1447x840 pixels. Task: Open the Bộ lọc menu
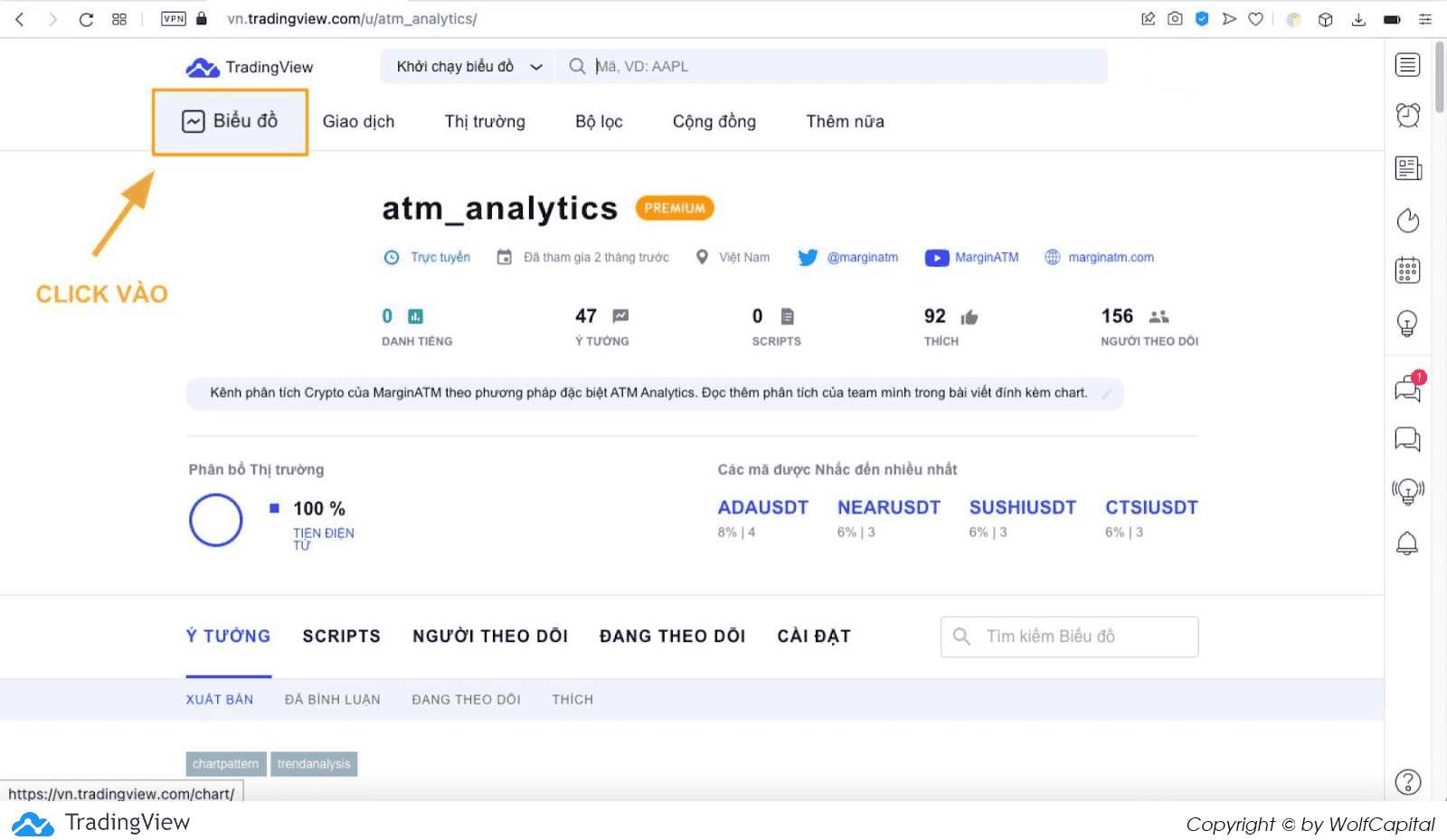tap(599, 121)
